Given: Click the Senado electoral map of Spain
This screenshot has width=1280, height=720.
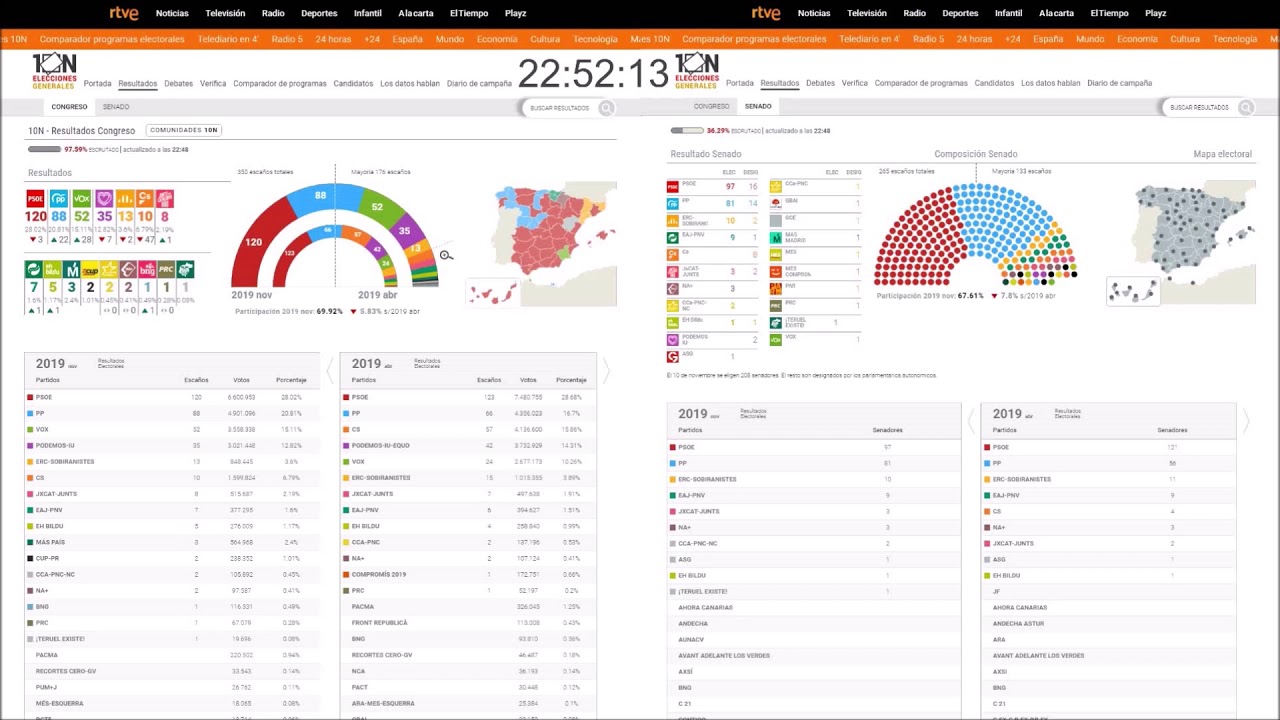Looking at the screenshot, I should 1182,243.
